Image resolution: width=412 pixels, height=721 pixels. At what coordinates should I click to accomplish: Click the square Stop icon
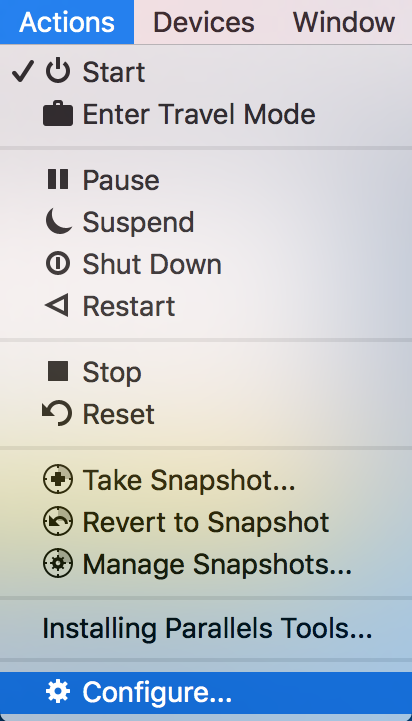58,372
